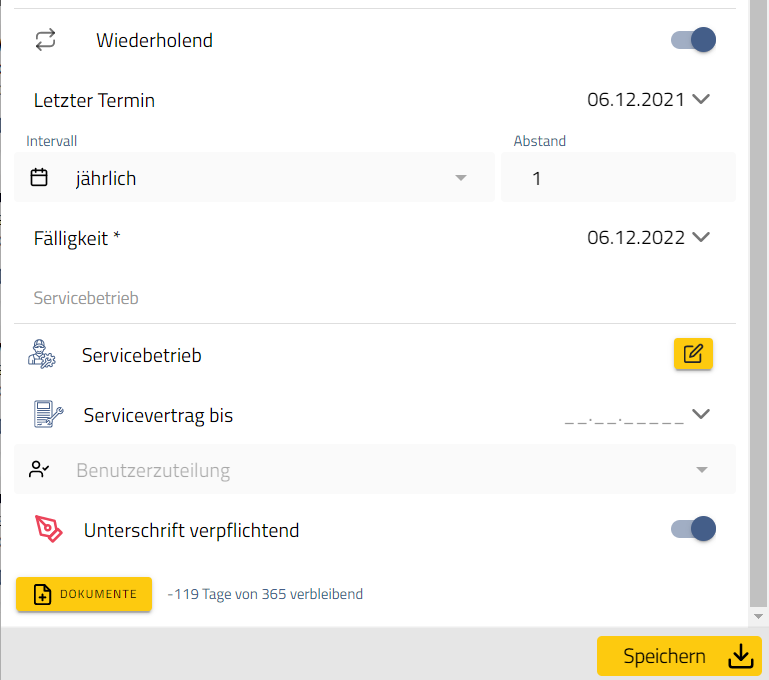Click the repeat arrows icon beside Wiederholend
The image size is (769, 680).
[45, 40]
